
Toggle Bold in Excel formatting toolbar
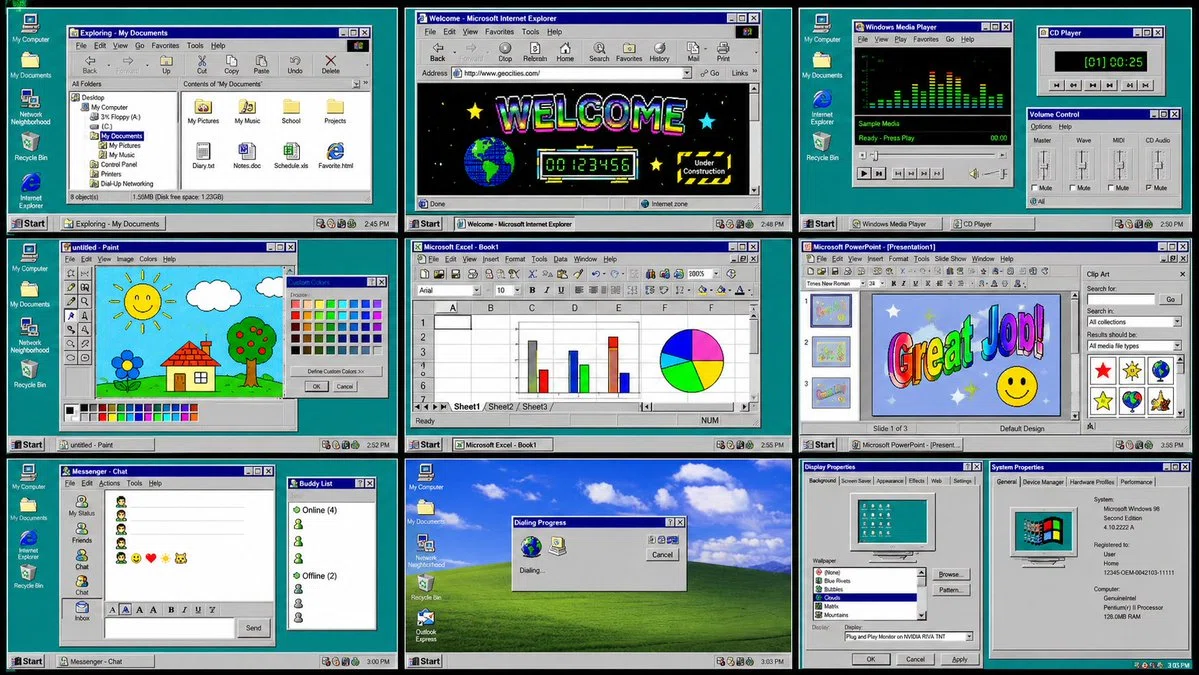coord(532,290)
